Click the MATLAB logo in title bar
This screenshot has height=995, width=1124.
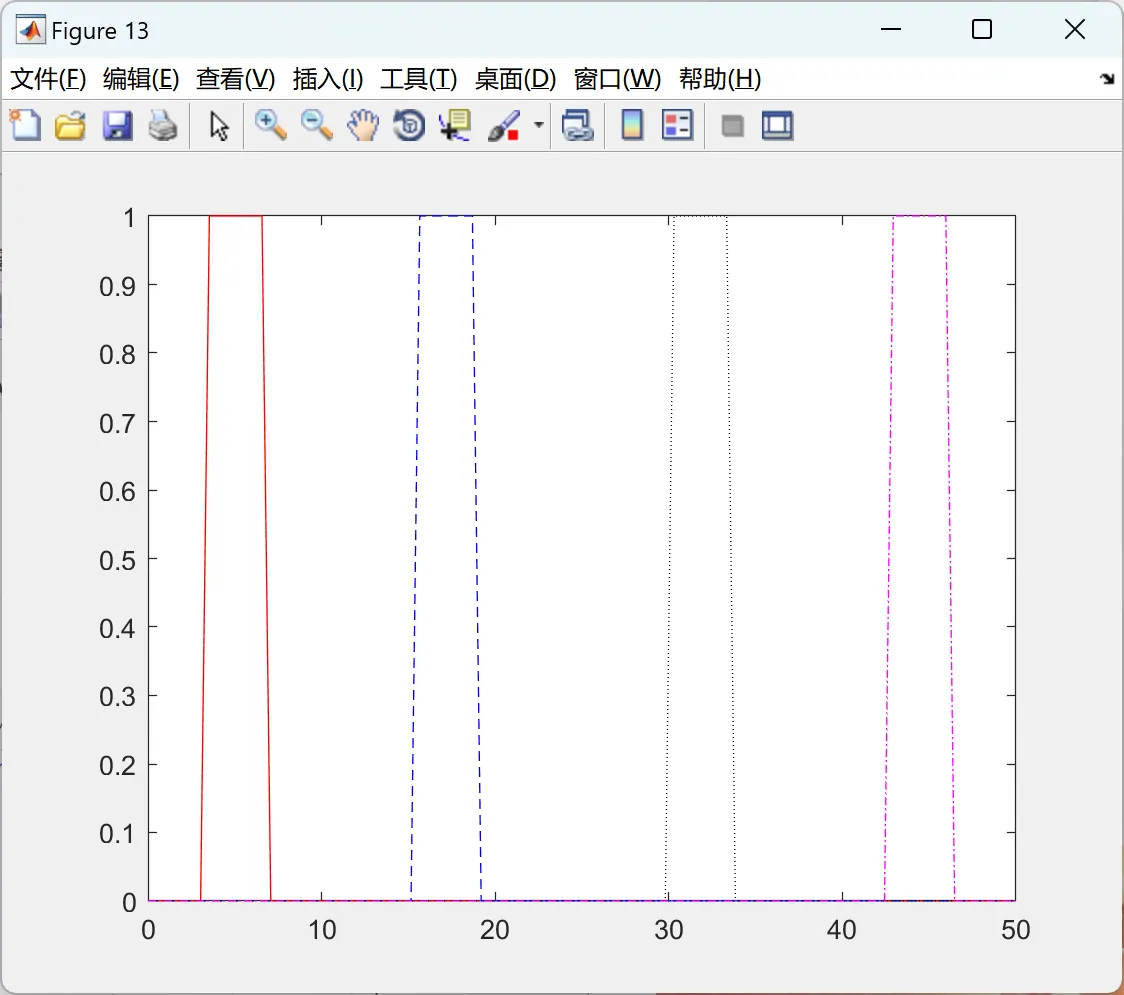pos(31,29)
